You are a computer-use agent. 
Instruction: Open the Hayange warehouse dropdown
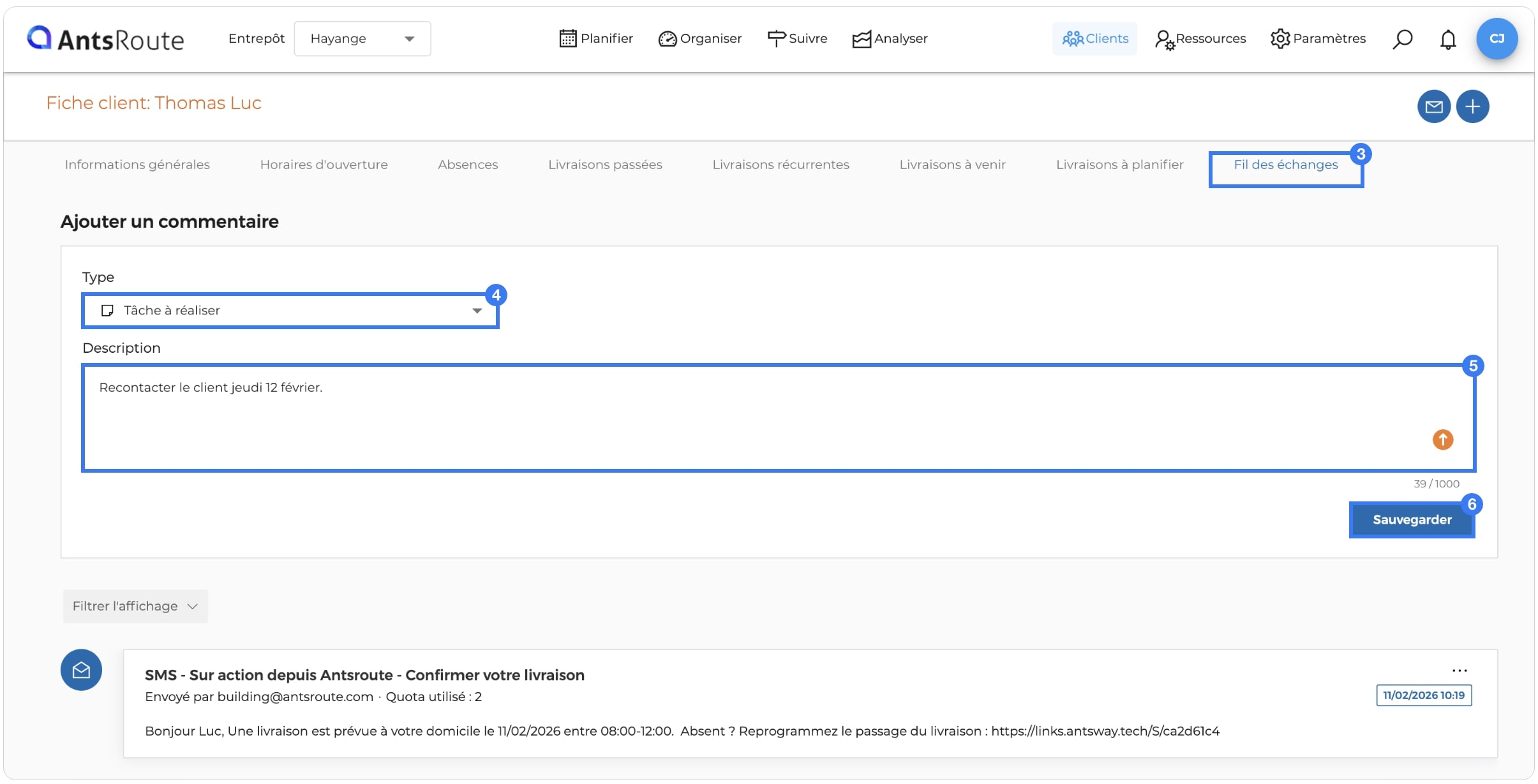point(362,39)
